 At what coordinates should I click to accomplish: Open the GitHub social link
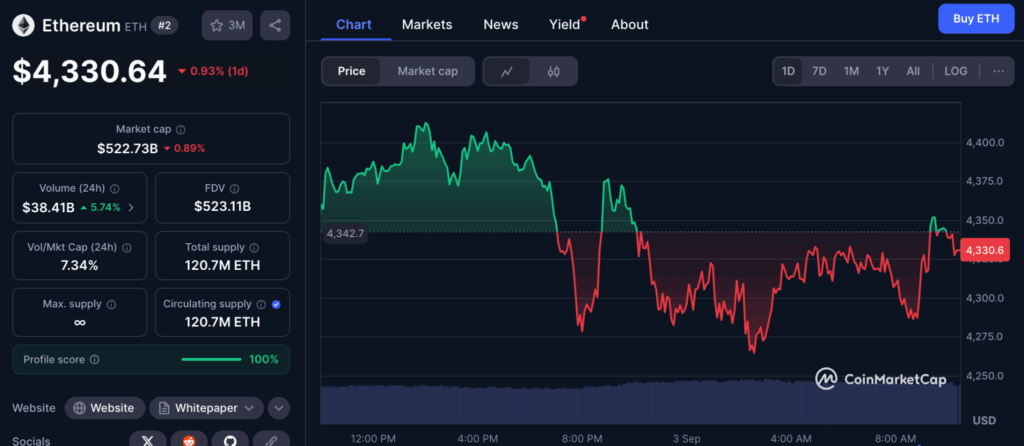[229, 440]
